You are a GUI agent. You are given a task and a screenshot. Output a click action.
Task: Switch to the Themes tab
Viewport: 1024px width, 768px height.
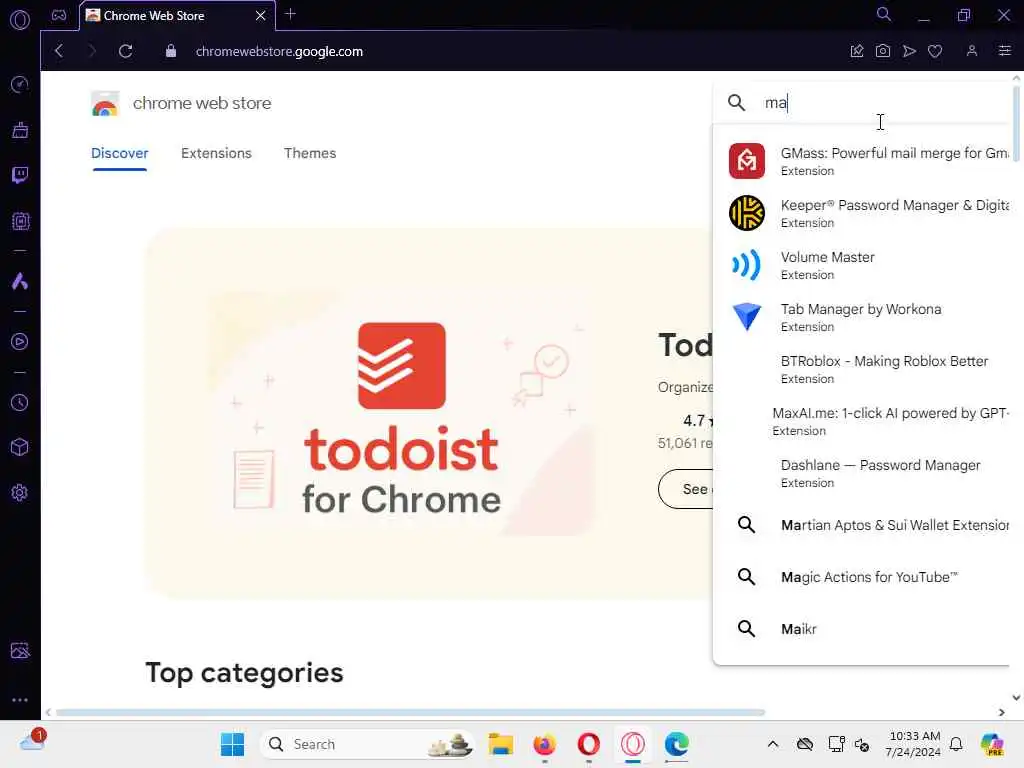click(x=310, y=153)
